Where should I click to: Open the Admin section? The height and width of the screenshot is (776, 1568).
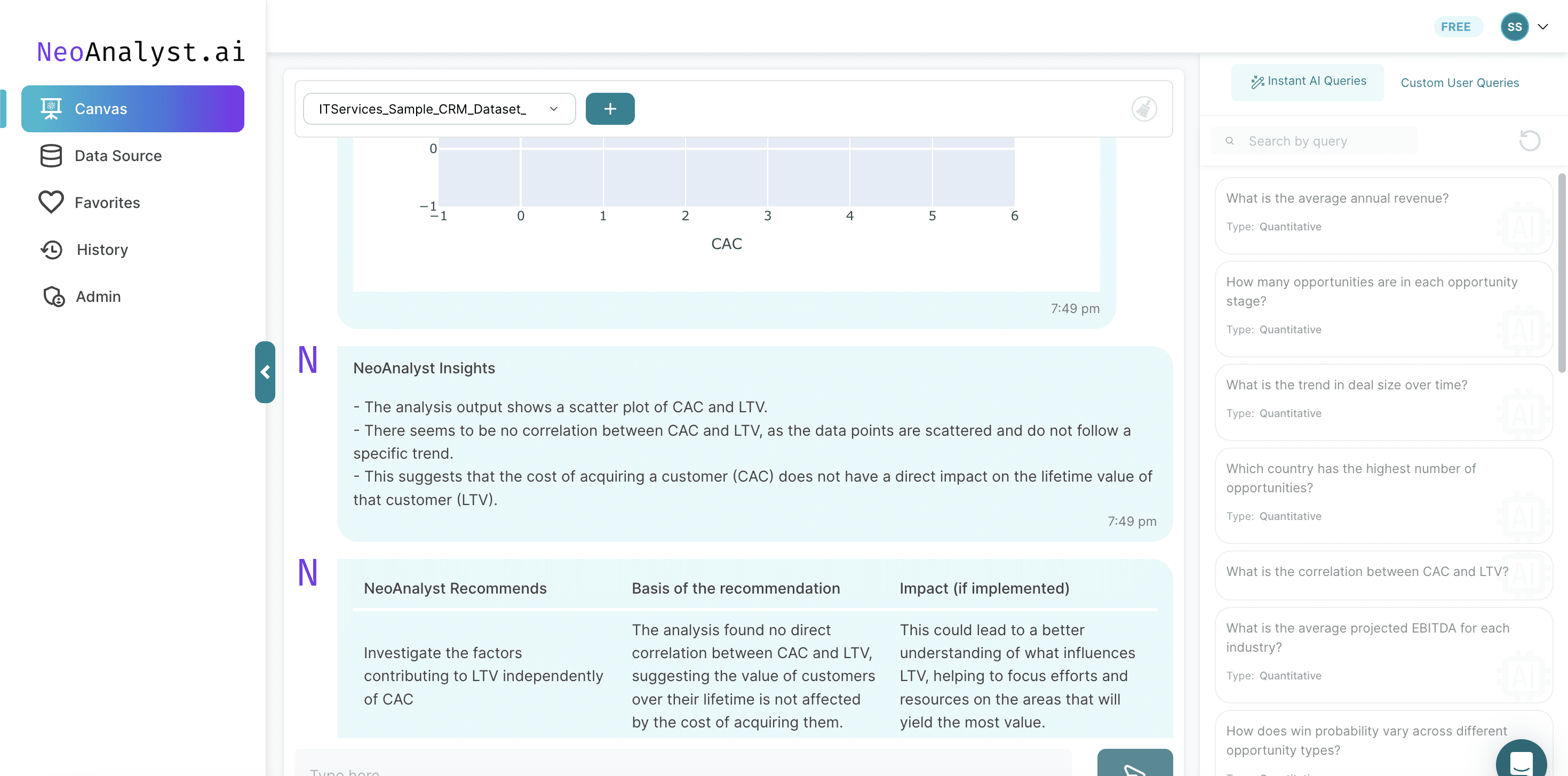pyautogui.click(x=98, y=297)
